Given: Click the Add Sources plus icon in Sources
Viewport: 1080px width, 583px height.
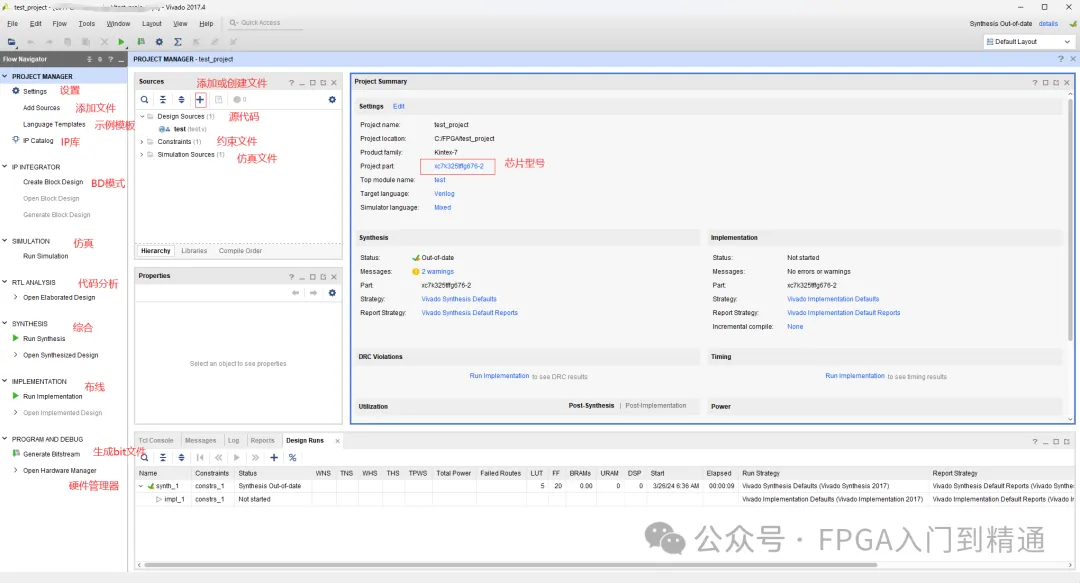Looking at the screenshot, I should 200,100.
